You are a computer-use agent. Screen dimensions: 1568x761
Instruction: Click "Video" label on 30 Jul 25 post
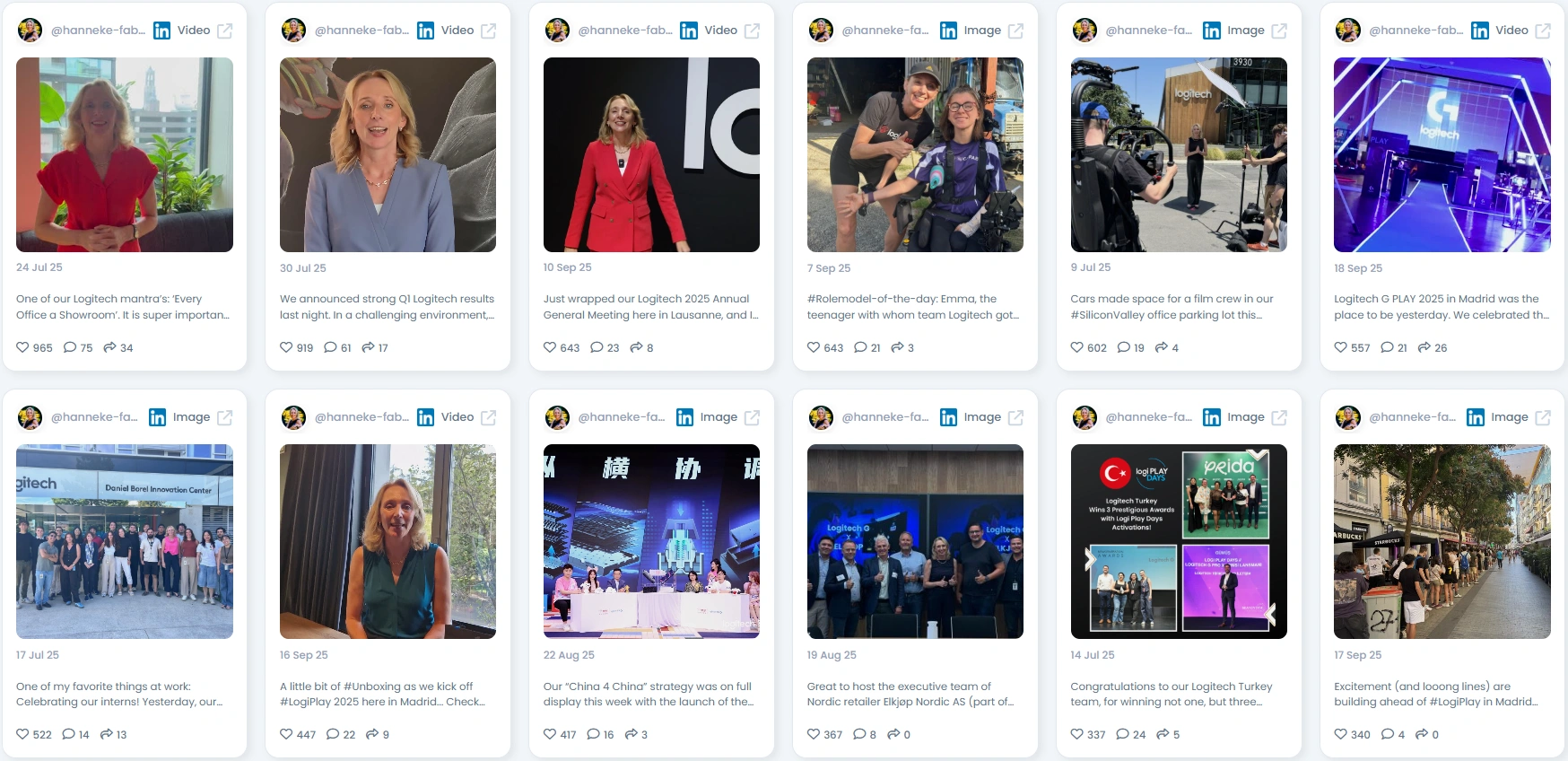coord(457,31)
